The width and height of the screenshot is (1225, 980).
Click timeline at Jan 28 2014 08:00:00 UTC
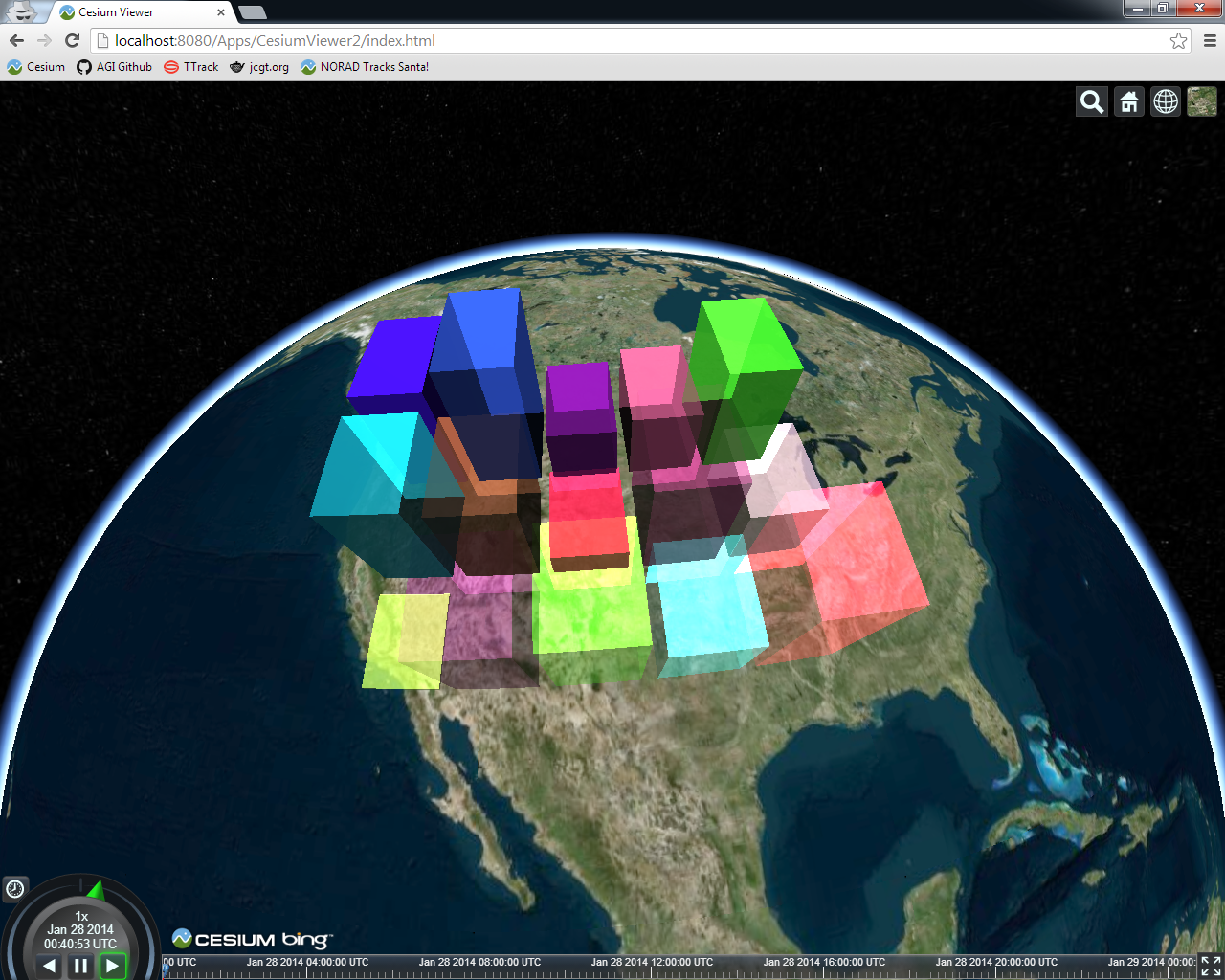(x=479, y=963)
